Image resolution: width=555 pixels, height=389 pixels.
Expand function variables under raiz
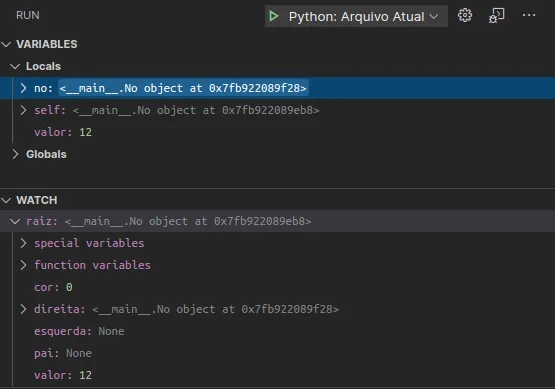[23, 265]
